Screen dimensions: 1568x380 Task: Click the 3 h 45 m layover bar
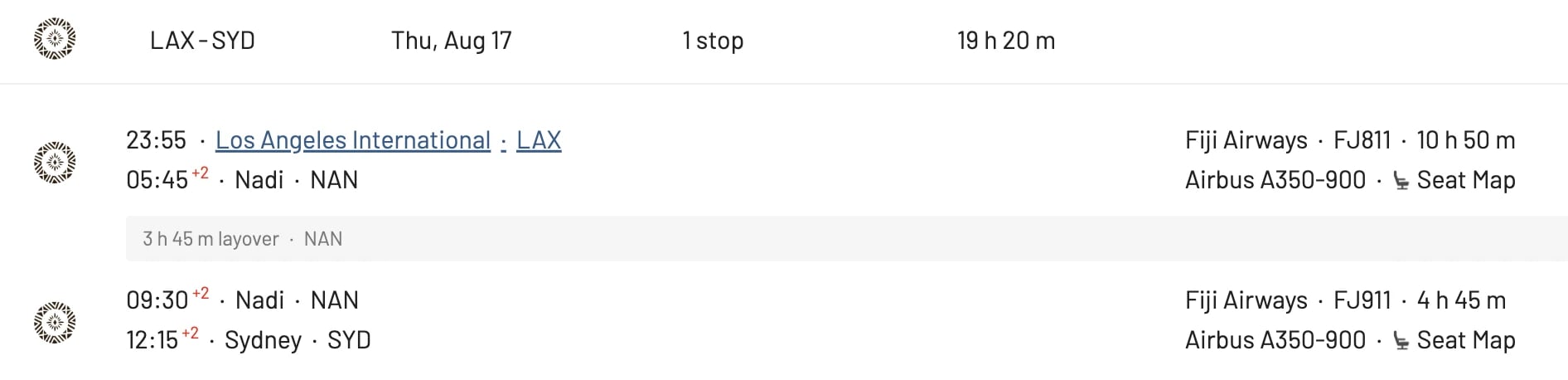pyautogui.click(x=846, y=239)
